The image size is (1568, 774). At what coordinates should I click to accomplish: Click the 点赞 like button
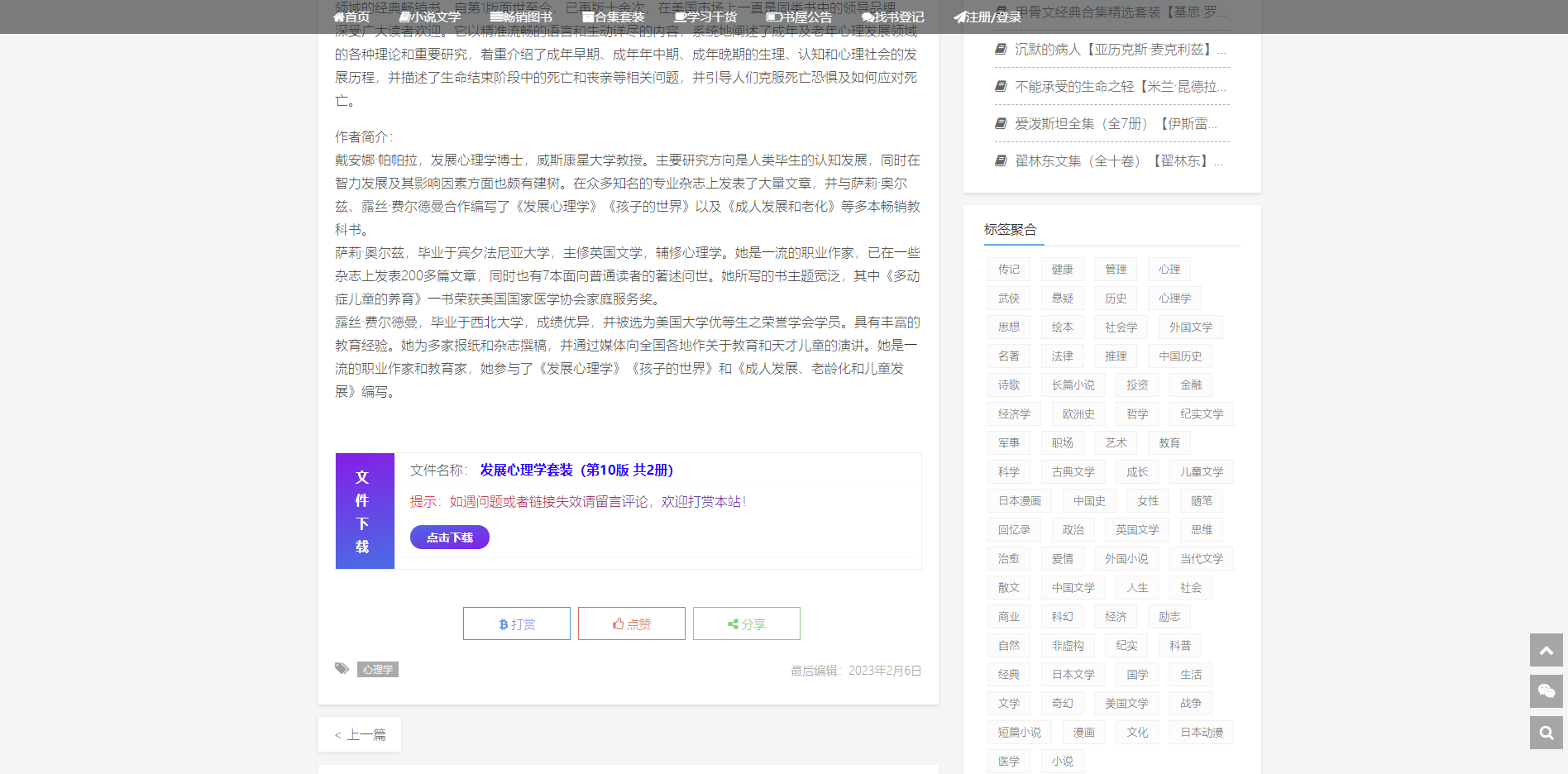(632, 623)
